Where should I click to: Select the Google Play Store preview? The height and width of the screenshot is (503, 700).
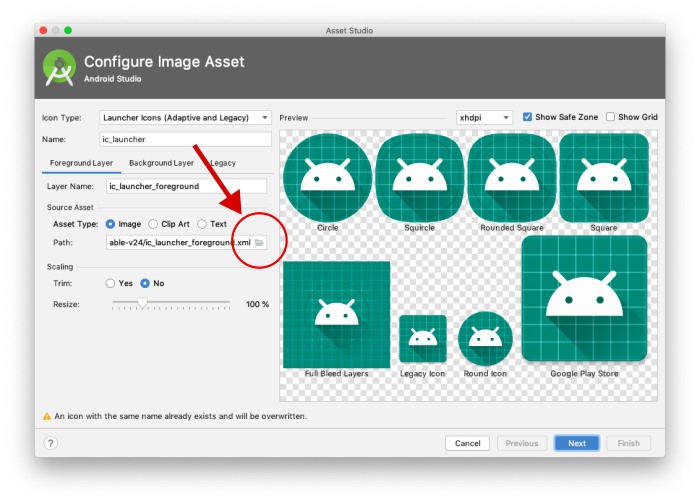click(x=584, y=298)
